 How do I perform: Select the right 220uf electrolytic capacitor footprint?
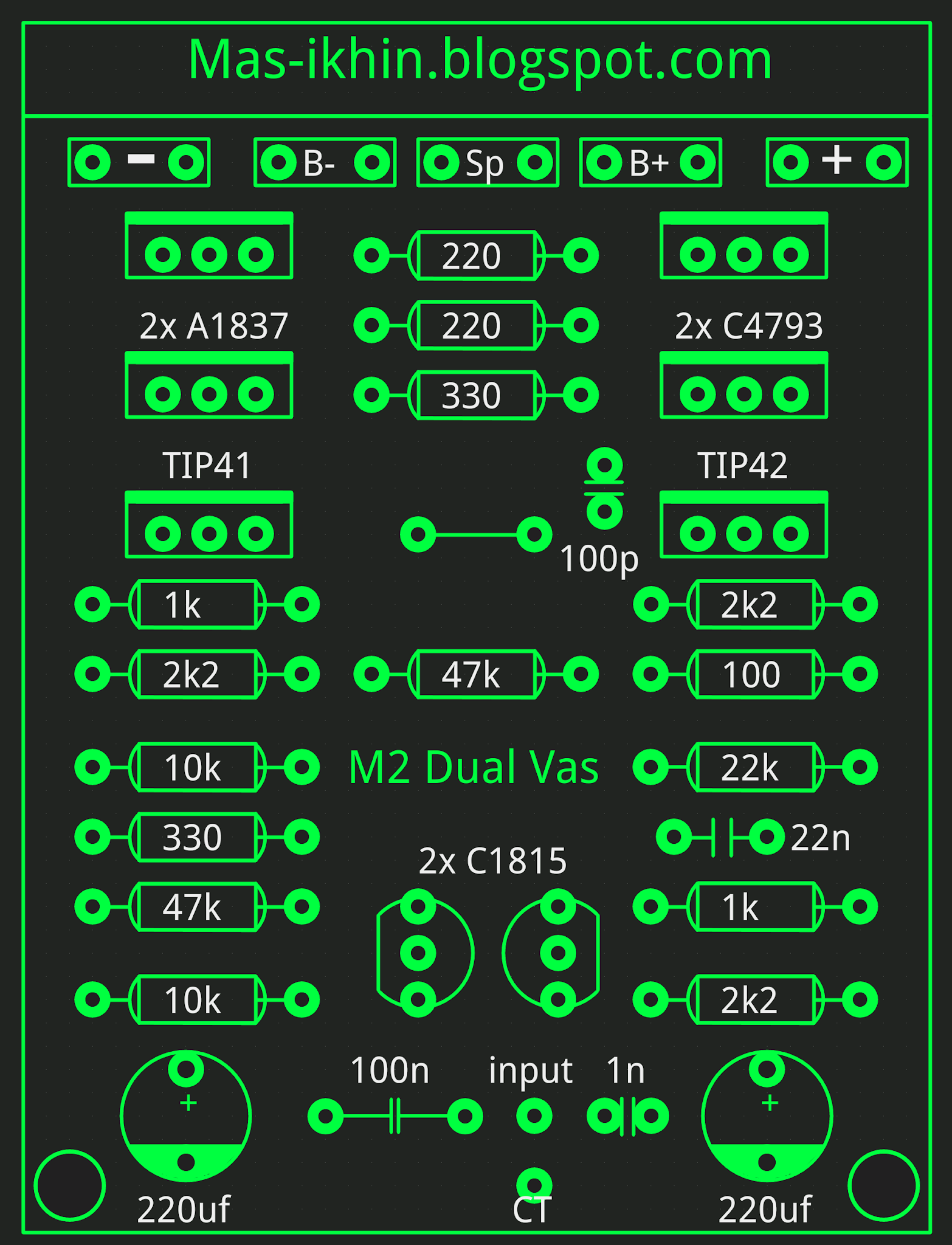(x=767, y=1116)
